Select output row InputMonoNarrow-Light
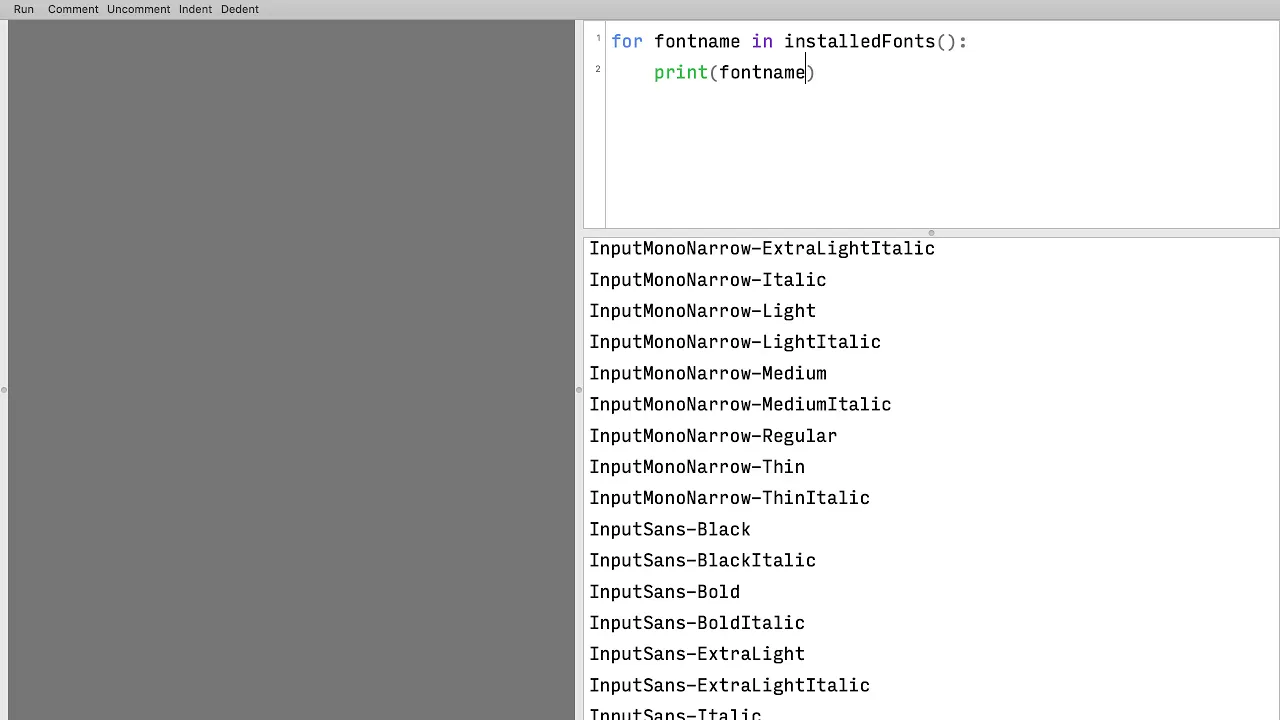 [703, 311]
